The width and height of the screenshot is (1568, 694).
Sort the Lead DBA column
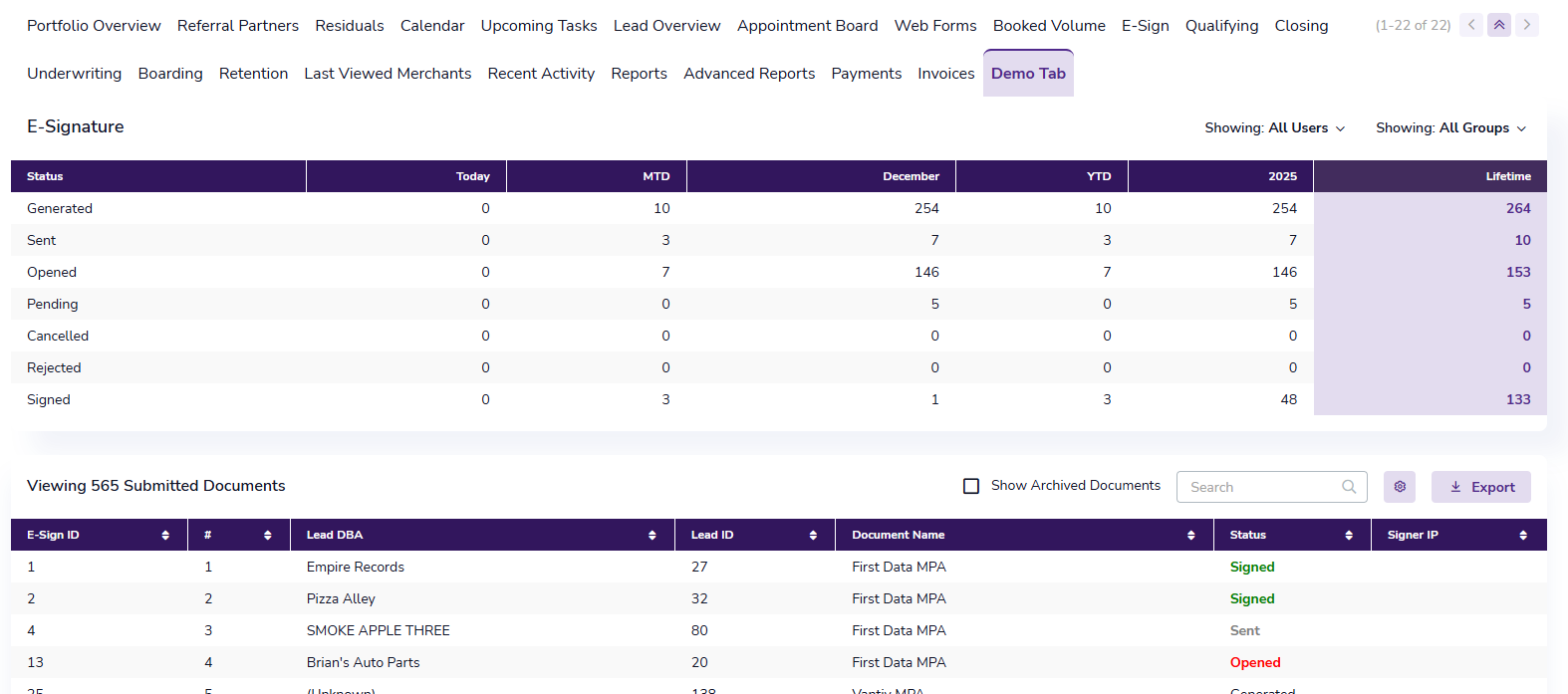[653, 536]
